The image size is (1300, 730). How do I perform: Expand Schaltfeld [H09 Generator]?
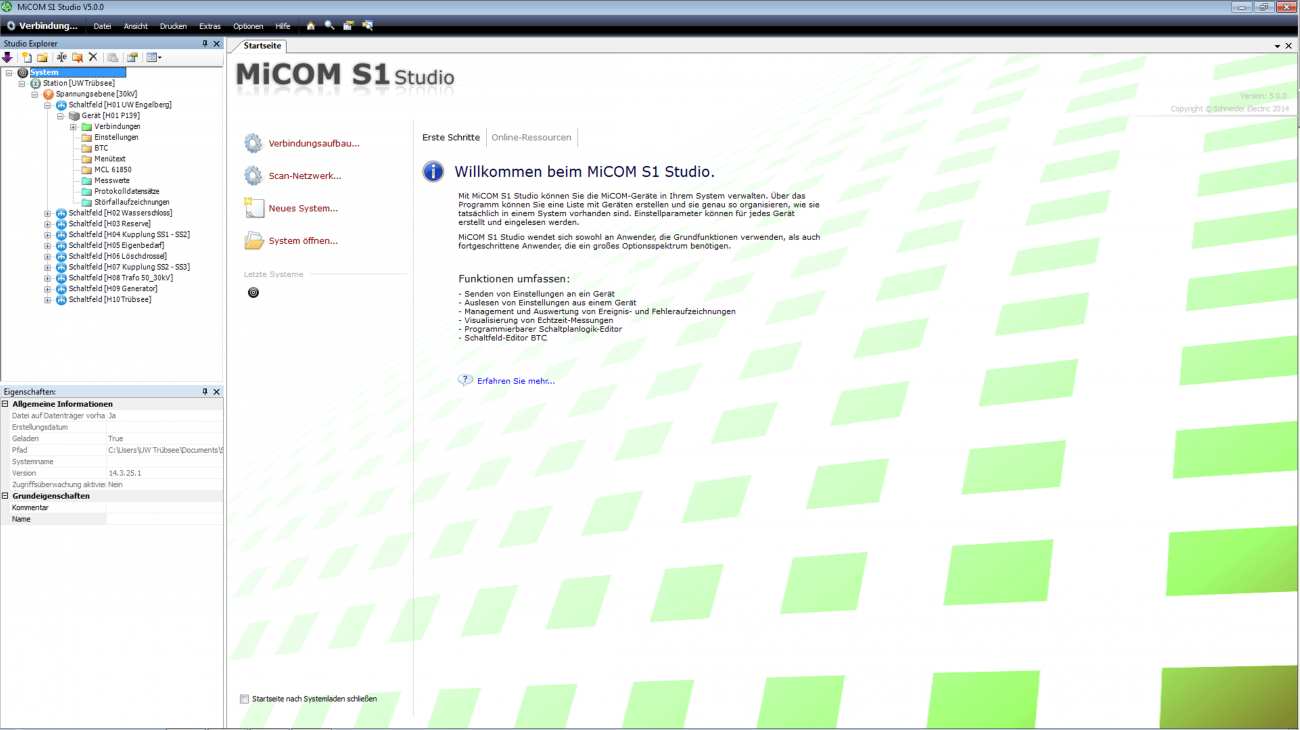[48, 289]
